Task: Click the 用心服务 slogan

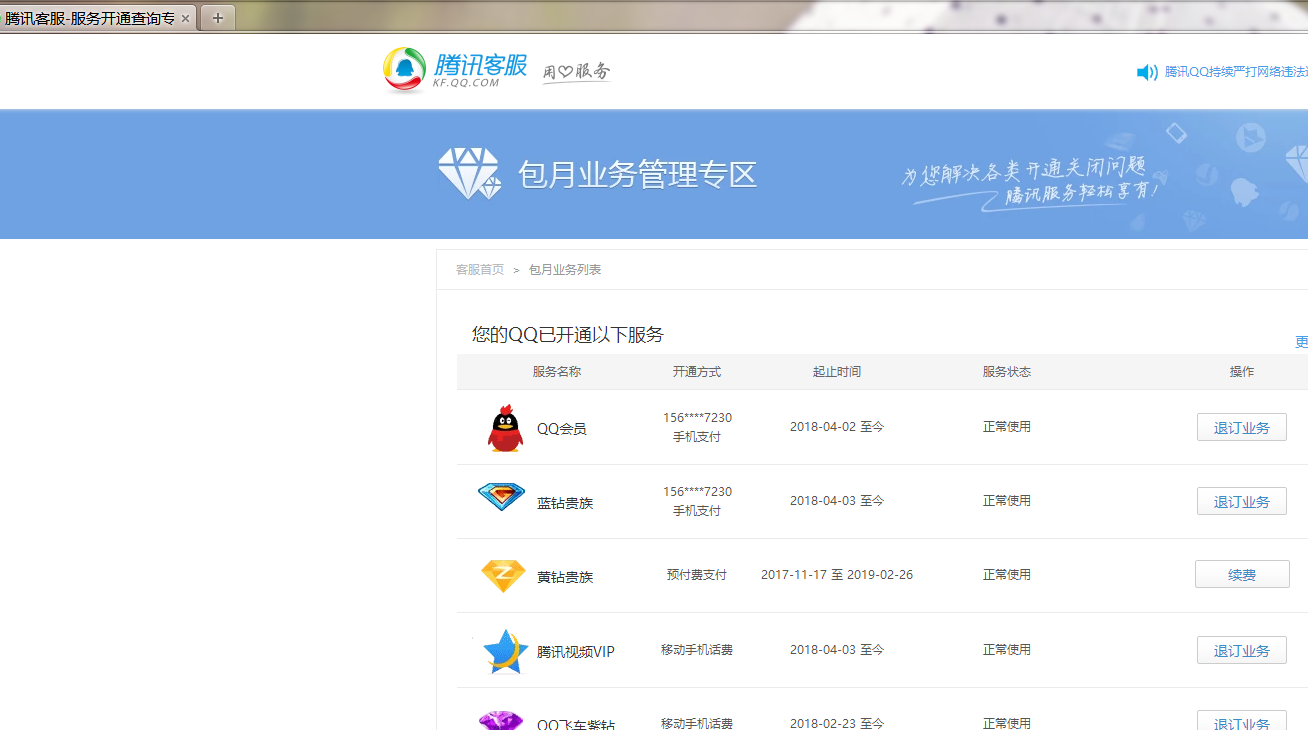Action: pos(576,72)
